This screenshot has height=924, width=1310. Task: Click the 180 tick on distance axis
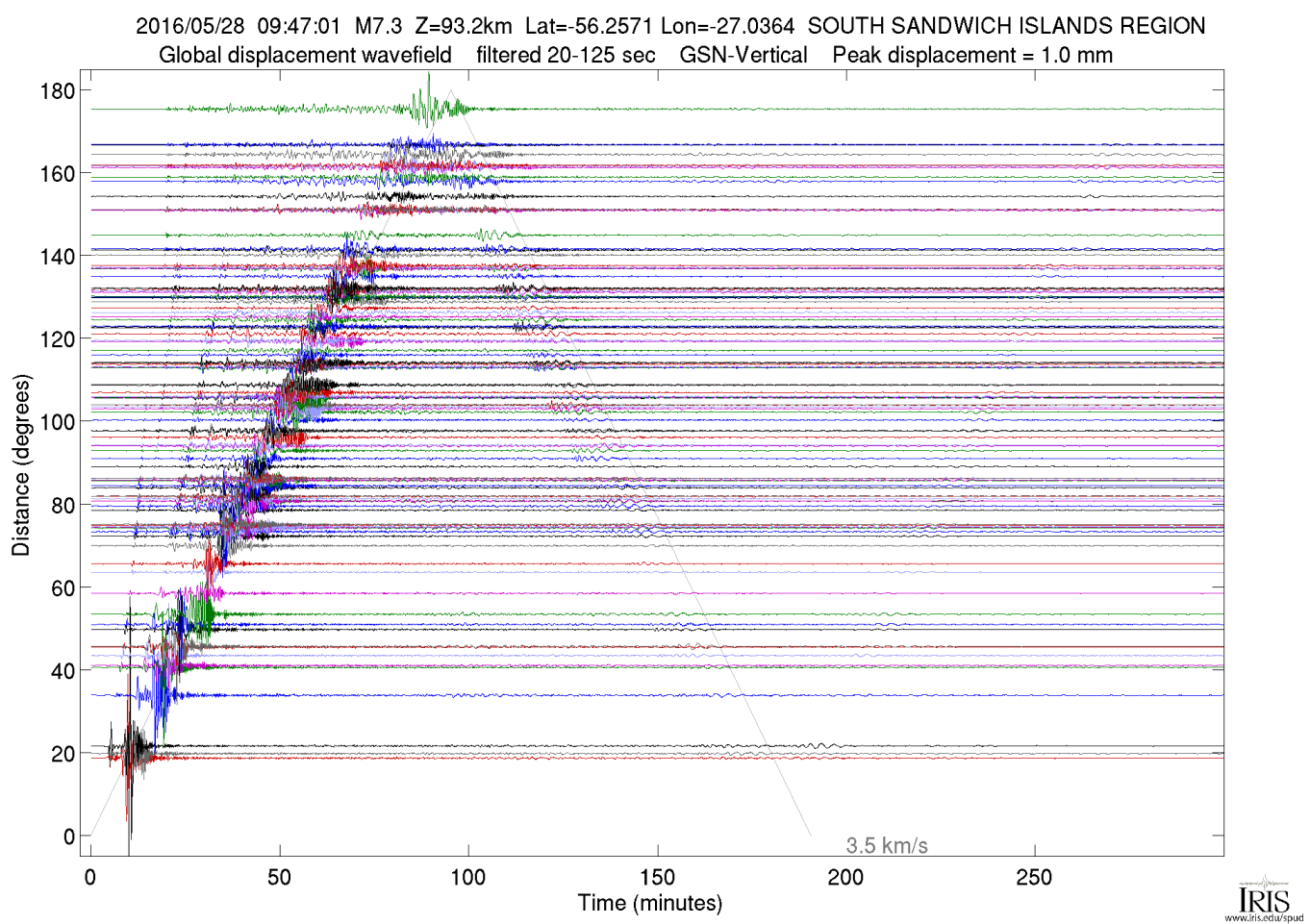pos(57,91)
